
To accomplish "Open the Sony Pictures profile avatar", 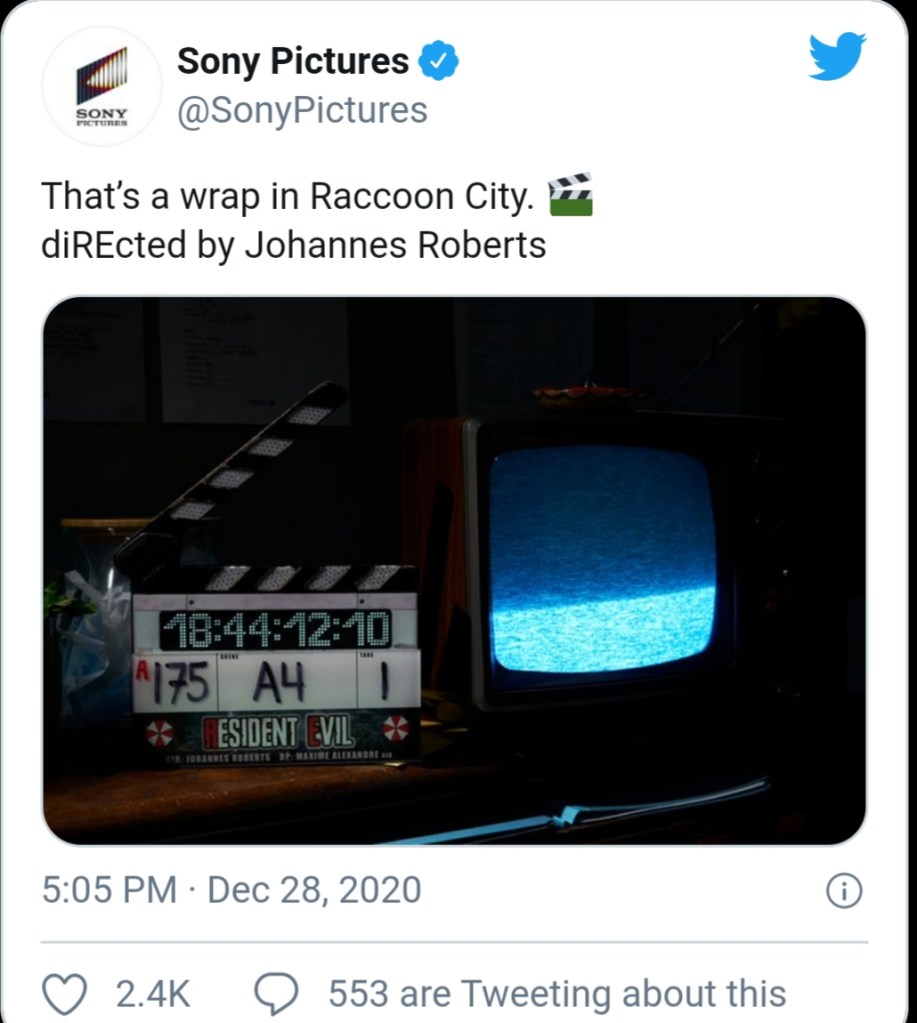I will coord(103,86).
